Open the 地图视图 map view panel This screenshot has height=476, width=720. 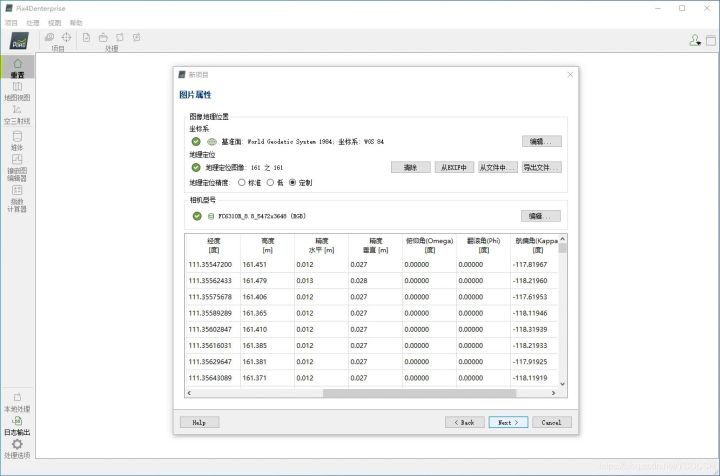coord(17,91)
